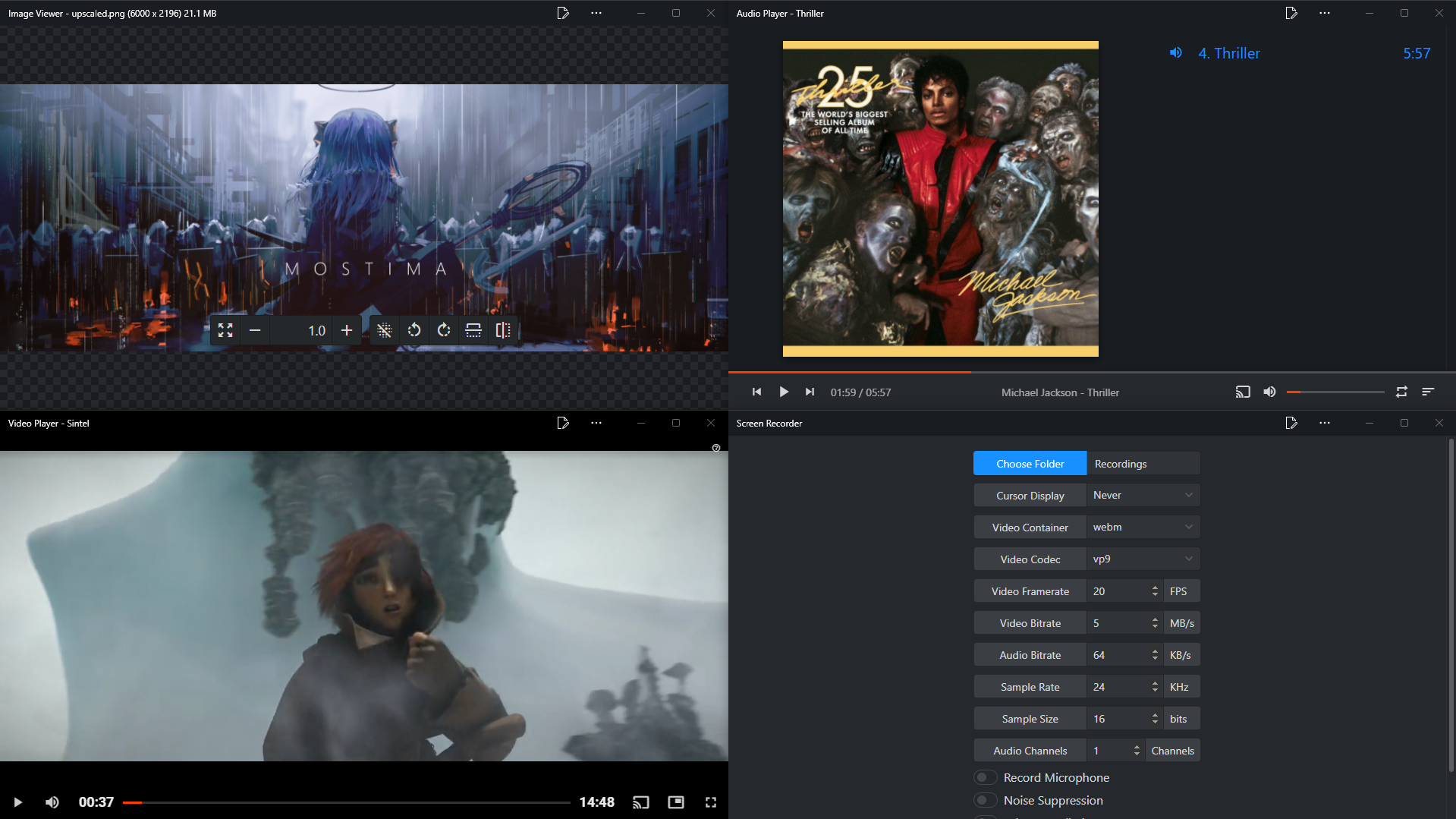Open file icon in Video Player titlebar
The width and height of the screenshot is (1456, 819).
563,423
